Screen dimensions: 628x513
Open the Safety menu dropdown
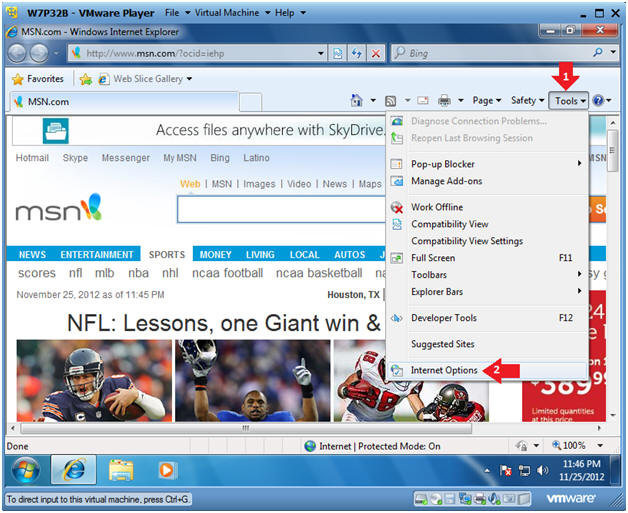pos(527,101)
